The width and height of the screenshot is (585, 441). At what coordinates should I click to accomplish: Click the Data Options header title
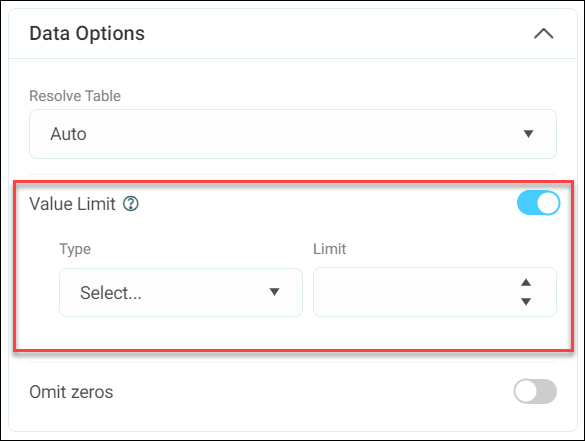(x=87, y=34)
